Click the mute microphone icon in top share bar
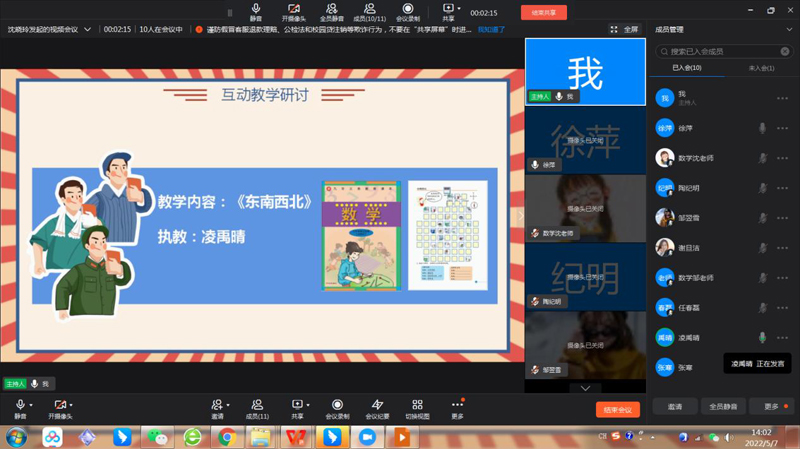 [256, 12]
